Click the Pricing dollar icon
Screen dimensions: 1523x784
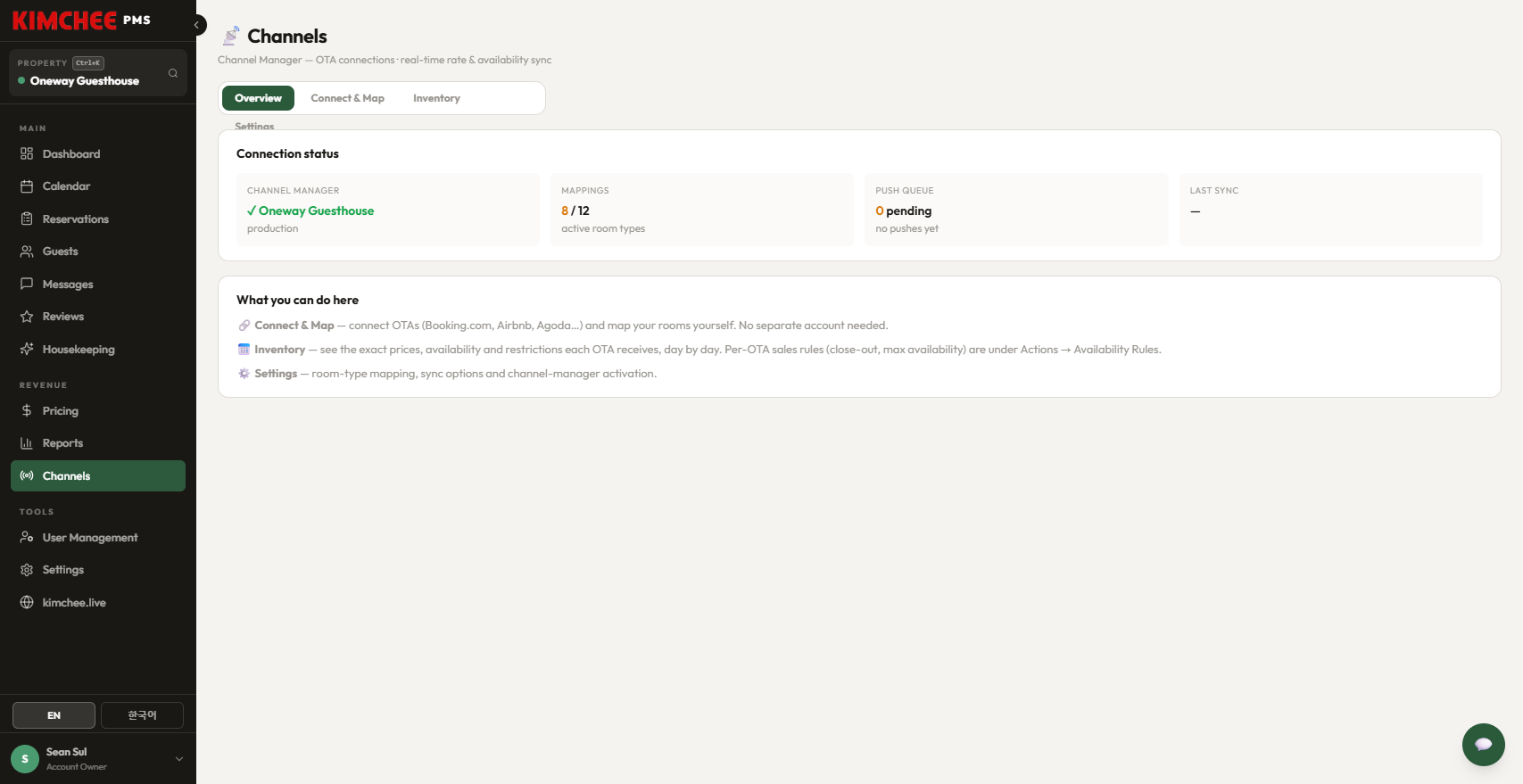27,411
